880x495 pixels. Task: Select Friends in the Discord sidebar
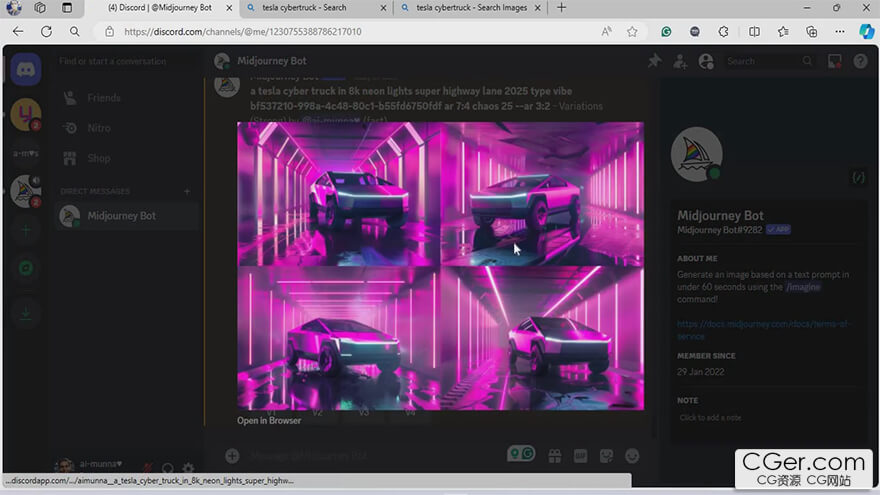coord(104,98)
